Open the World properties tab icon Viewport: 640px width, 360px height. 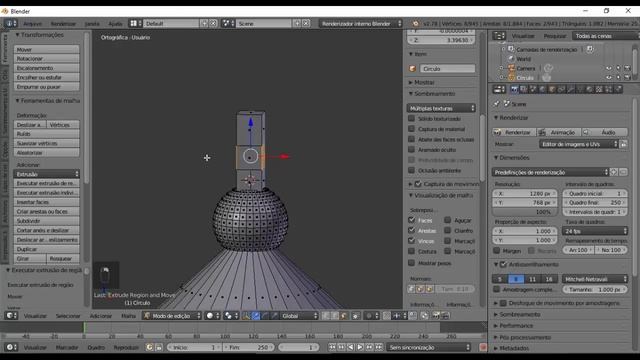(542, 89)
